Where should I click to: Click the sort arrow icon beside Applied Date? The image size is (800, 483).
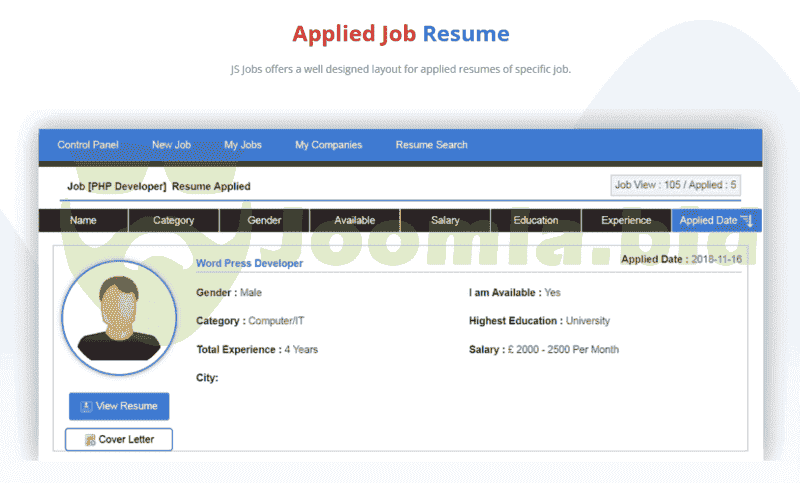click(747, 220)
